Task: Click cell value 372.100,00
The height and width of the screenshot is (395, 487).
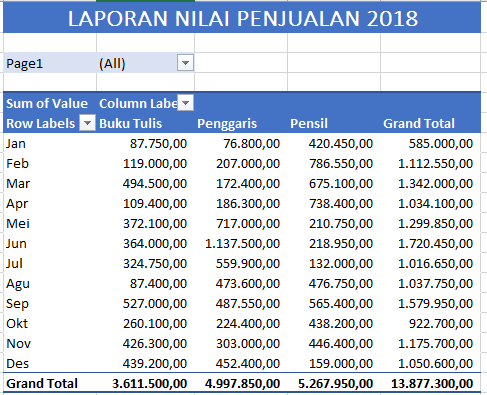Action: pyautogui.click(x=155, y=224)
